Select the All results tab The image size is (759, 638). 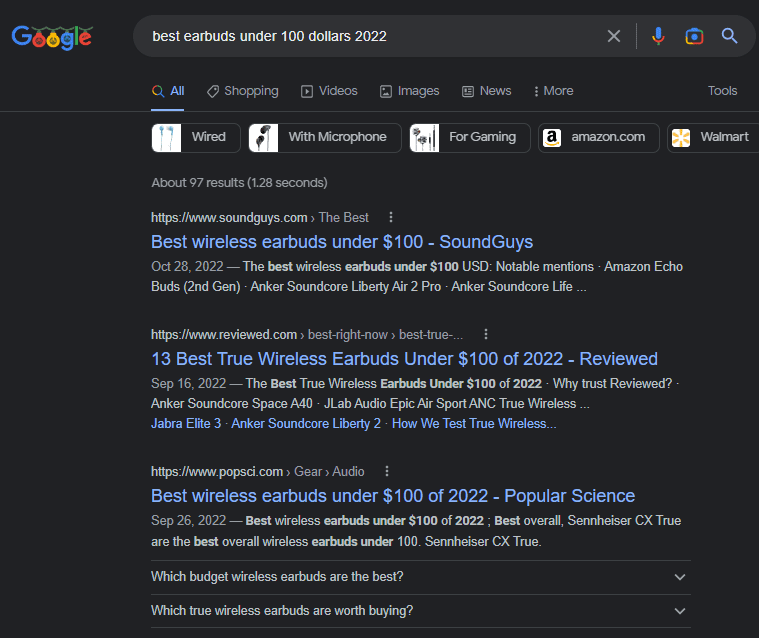click(x=168, y=91)
